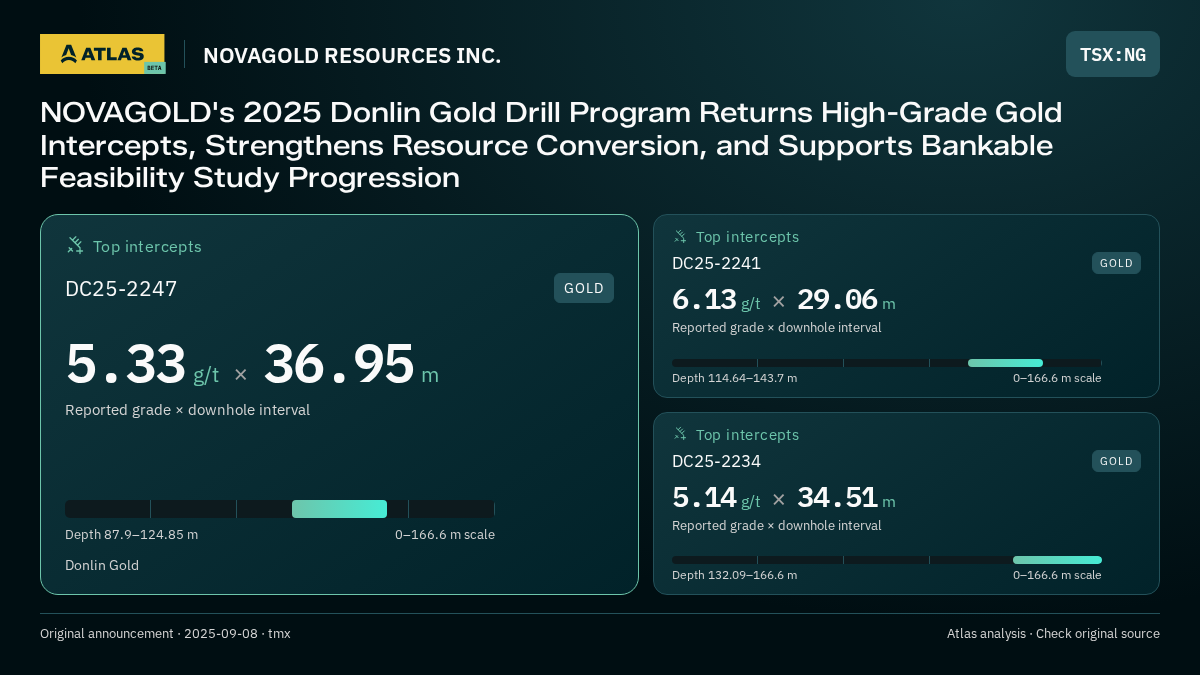Click the 'Top intercepts' label on the DC25-2241 card
The height and width of the screenshot is (675, 1200).
pyautogui.click(x=747, y=237)
